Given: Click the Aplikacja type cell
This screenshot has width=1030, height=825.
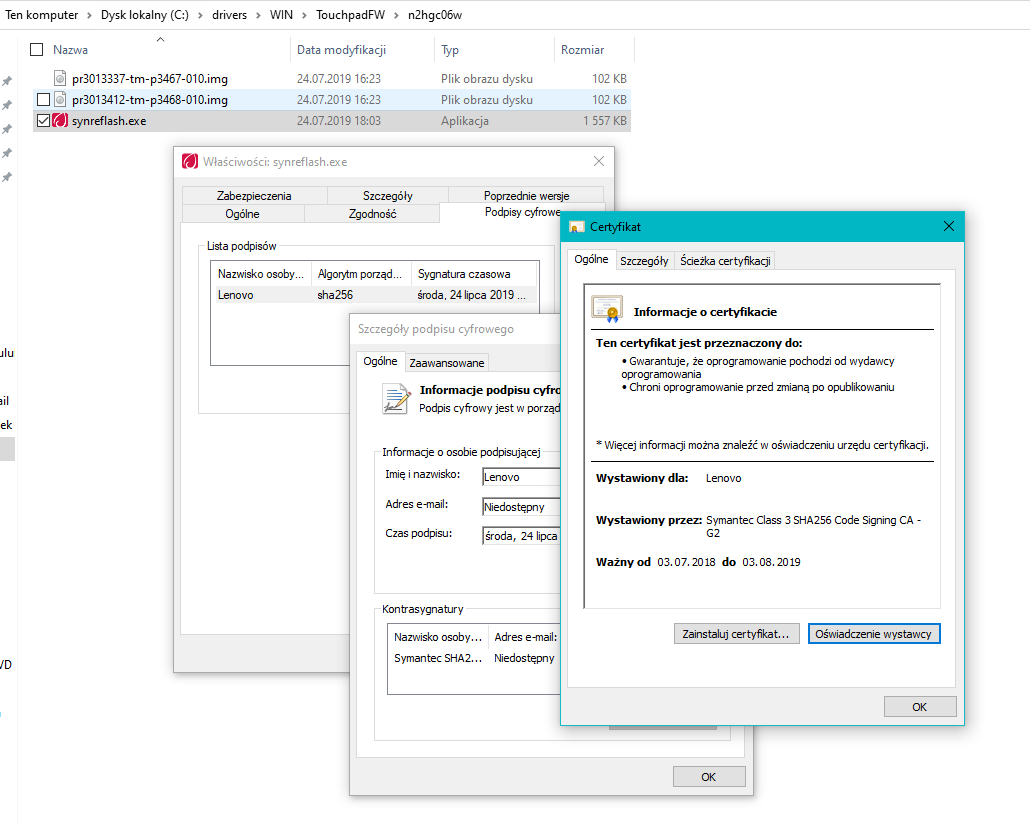Looking at the screenshot, I should [464, 121].
